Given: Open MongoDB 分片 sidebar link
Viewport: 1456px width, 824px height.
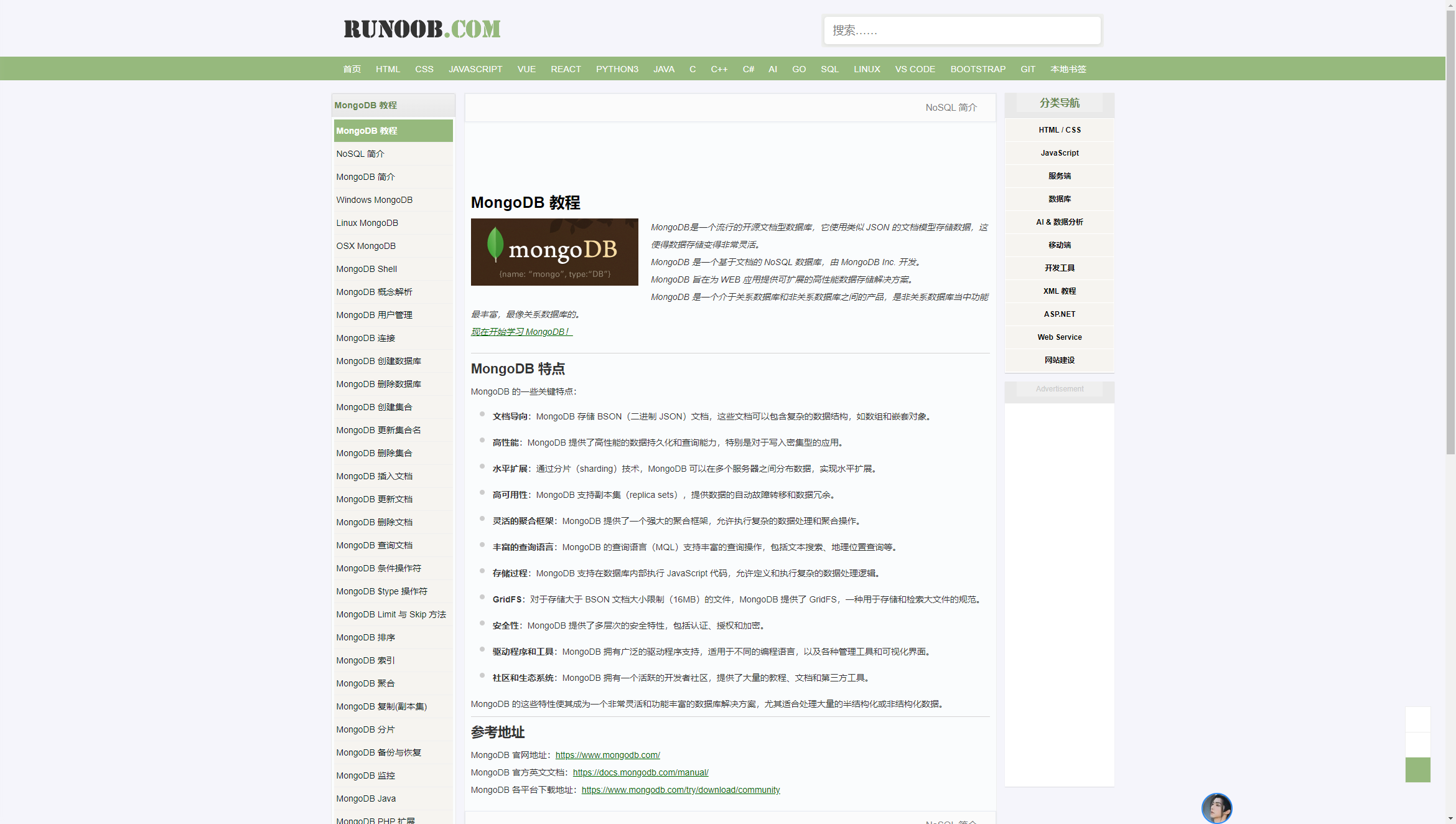Looking at the screenshot, I should 393,729.
